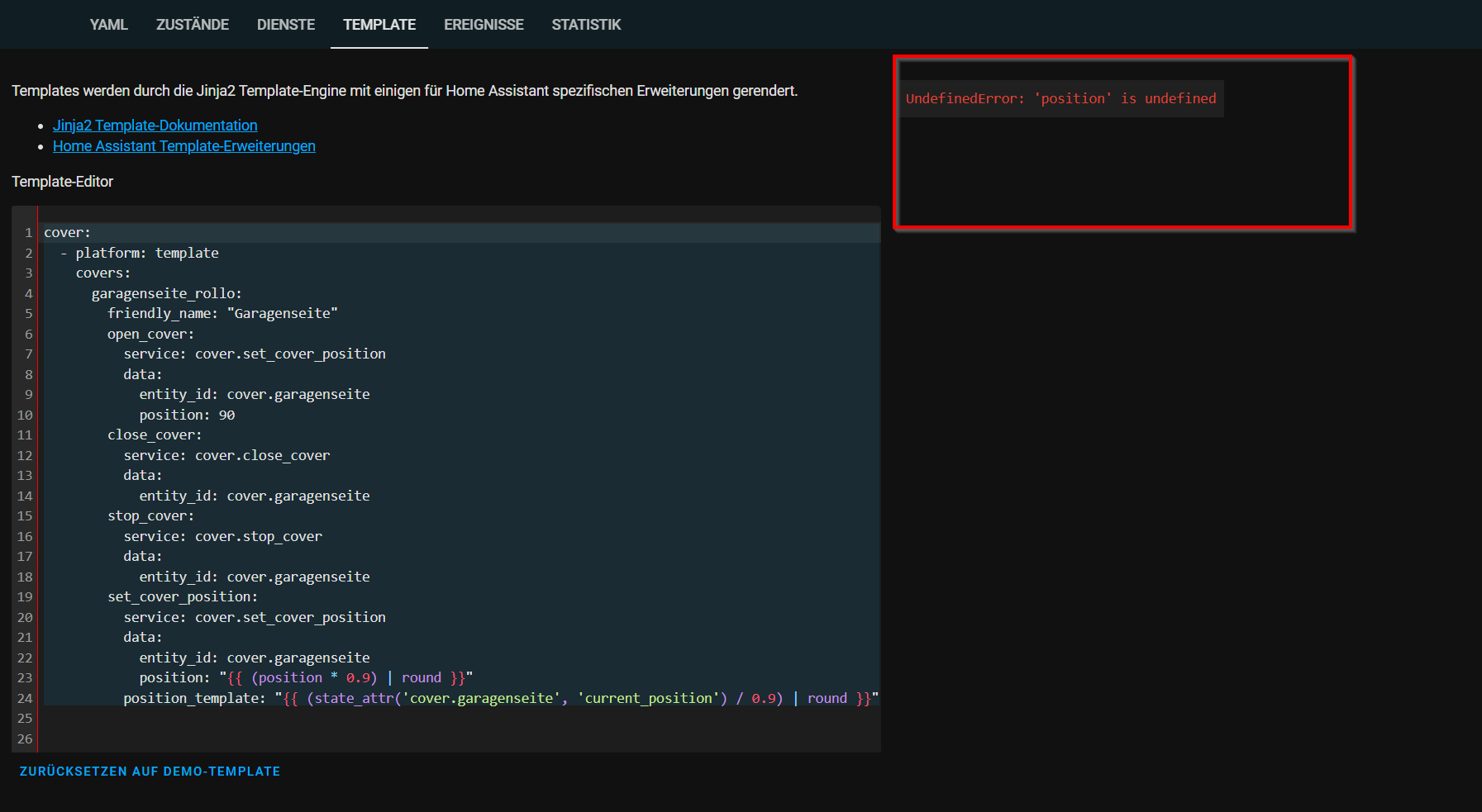Click 'service: cover.close_cover' in the editor
The width and height of the screenshot is (1482, 812).
click(226, 456)
